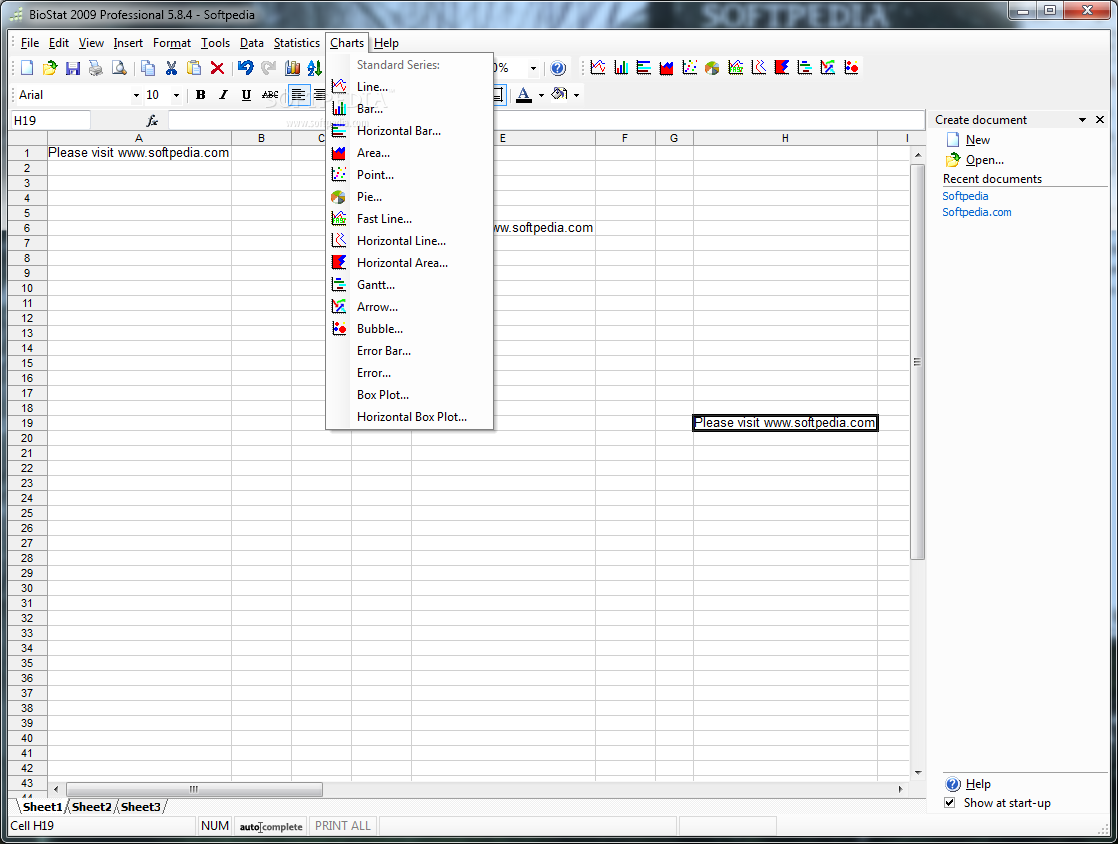
Task: Click the Arrow chart icon in the toolbar
Action: (x=828, y=67)
